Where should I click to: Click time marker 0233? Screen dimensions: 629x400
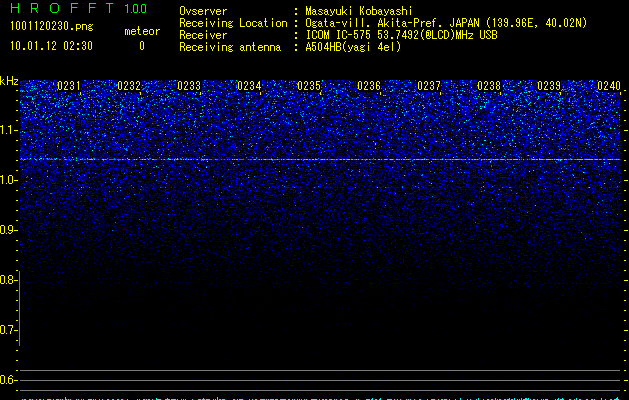point(189,86)
